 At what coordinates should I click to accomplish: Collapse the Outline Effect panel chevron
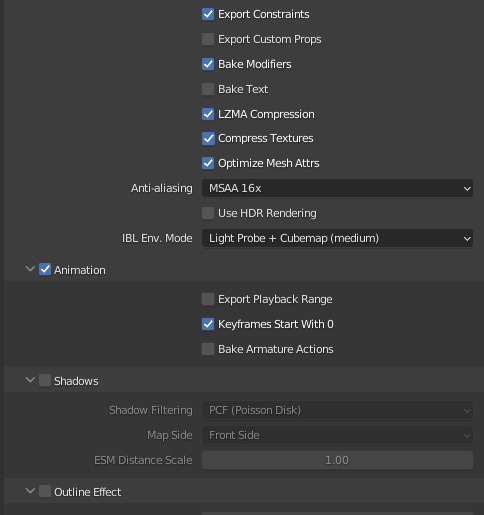coord(30,491)
